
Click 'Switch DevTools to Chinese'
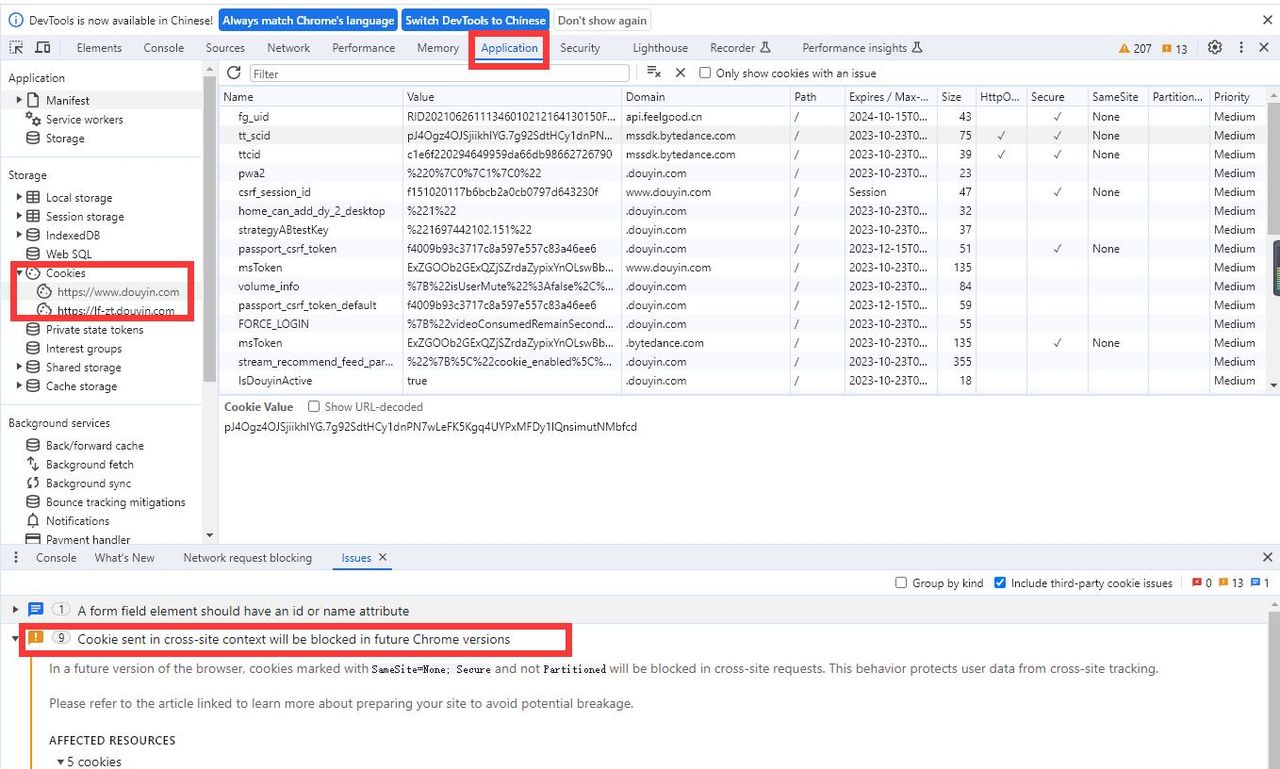[x=475, y=19]
